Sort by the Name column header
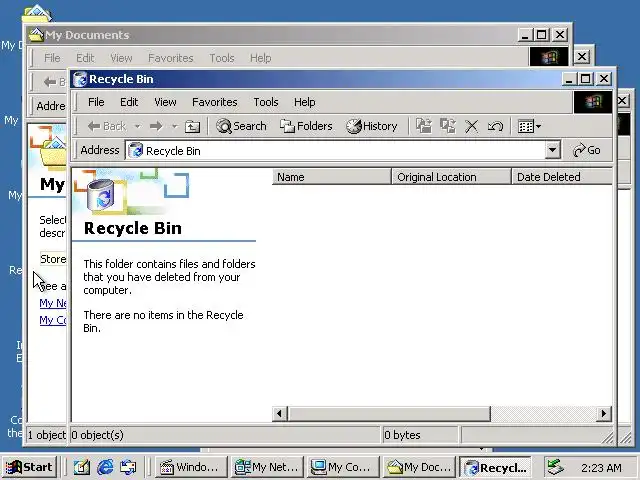Image resolution: width=640 pixels, height=480 pixels. click(331, 177)
